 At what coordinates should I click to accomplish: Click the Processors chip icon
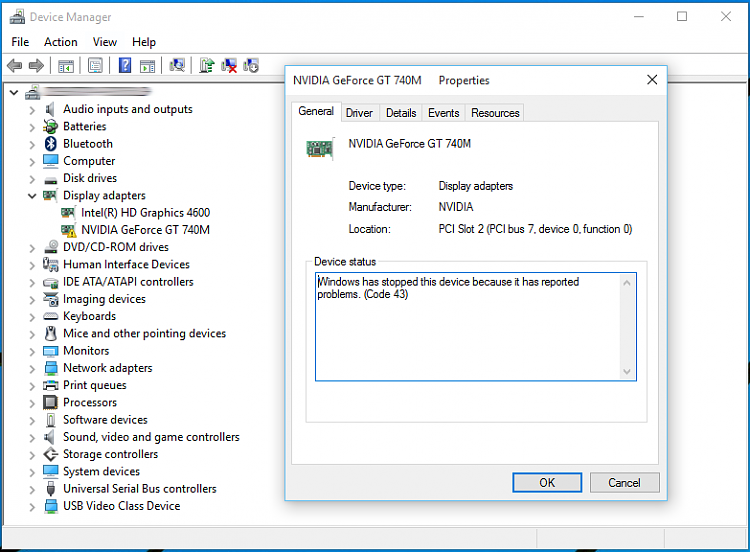[50, 402]
